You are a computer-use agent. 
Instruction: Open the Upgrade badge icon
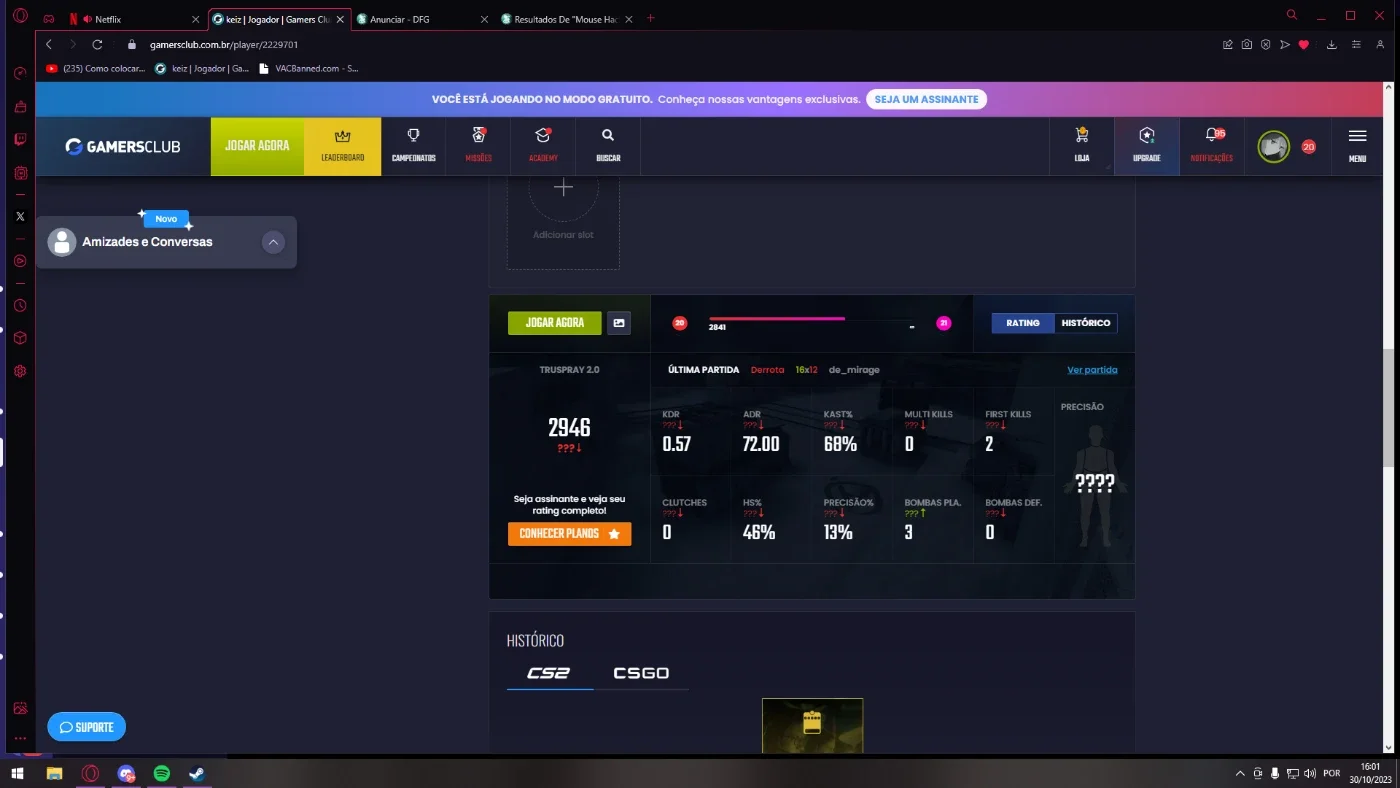1146,146
